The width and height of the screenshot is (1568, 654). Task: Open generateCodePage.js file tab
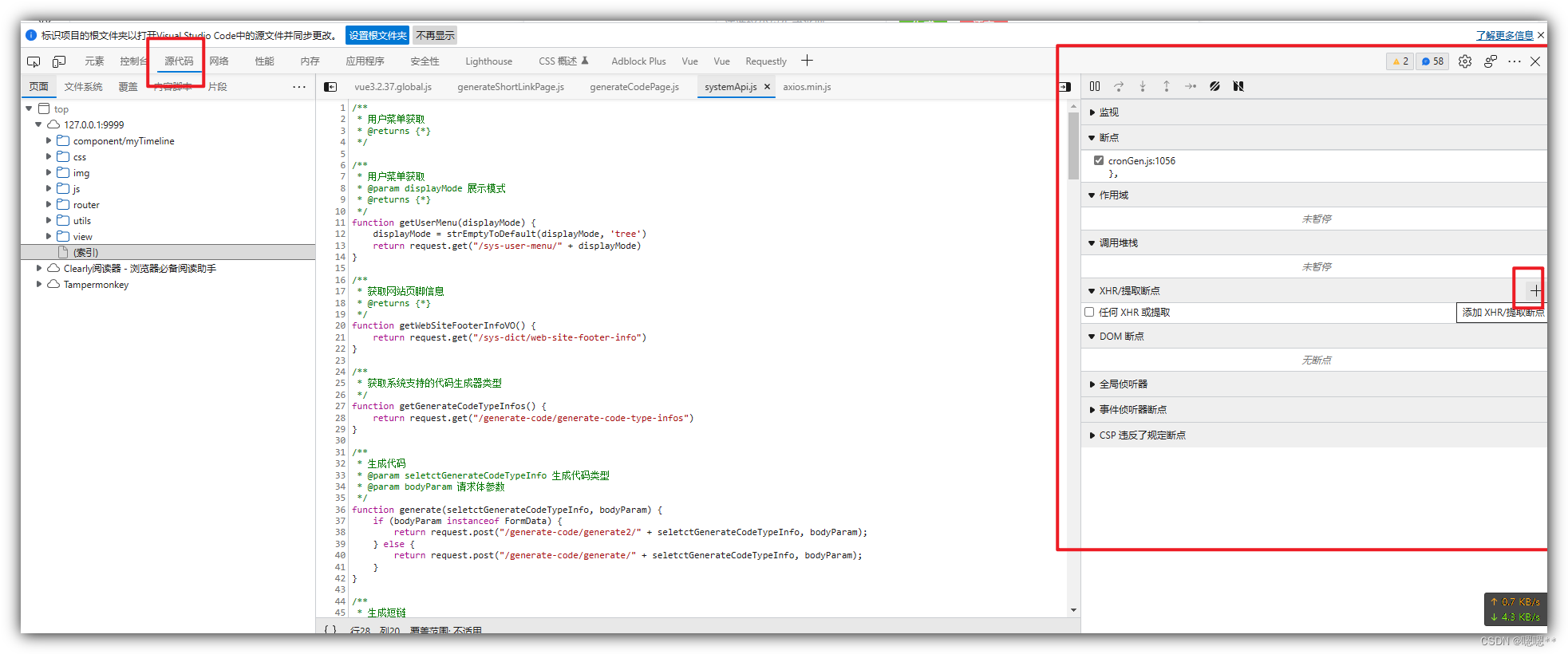coord(634,87)
